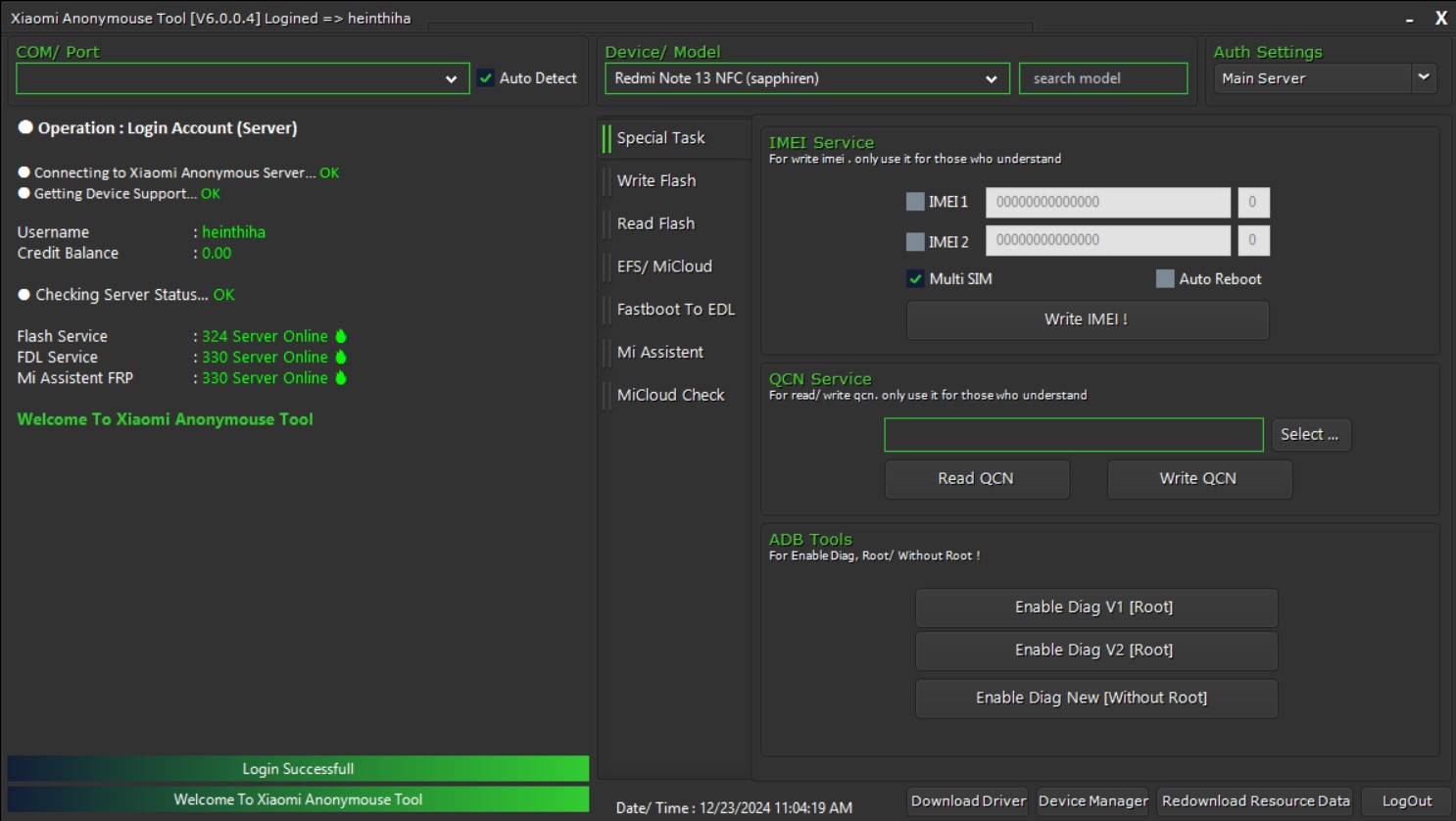This screenshot has height=821, width=1456.
Task: Switch to the Special Task tab
Action: [675, 138]
